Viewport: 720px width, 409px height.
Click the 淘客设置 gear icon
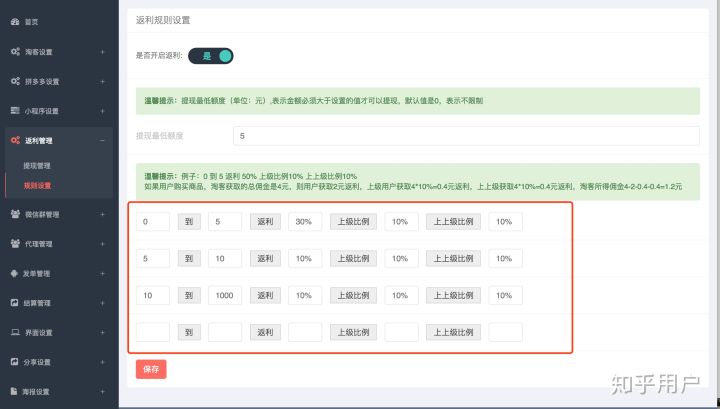15,52
